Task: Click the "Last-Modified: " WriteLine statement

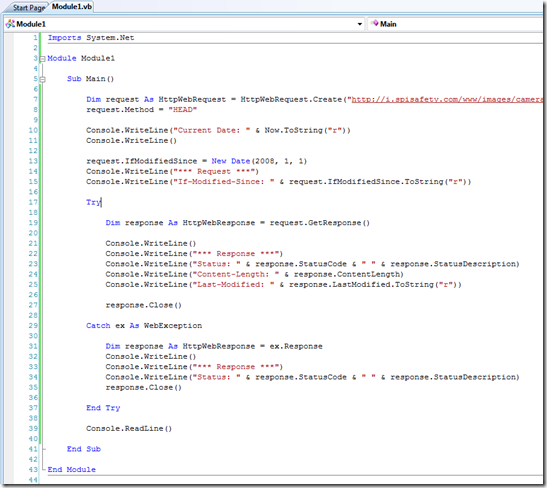Action: click(283, 285)
